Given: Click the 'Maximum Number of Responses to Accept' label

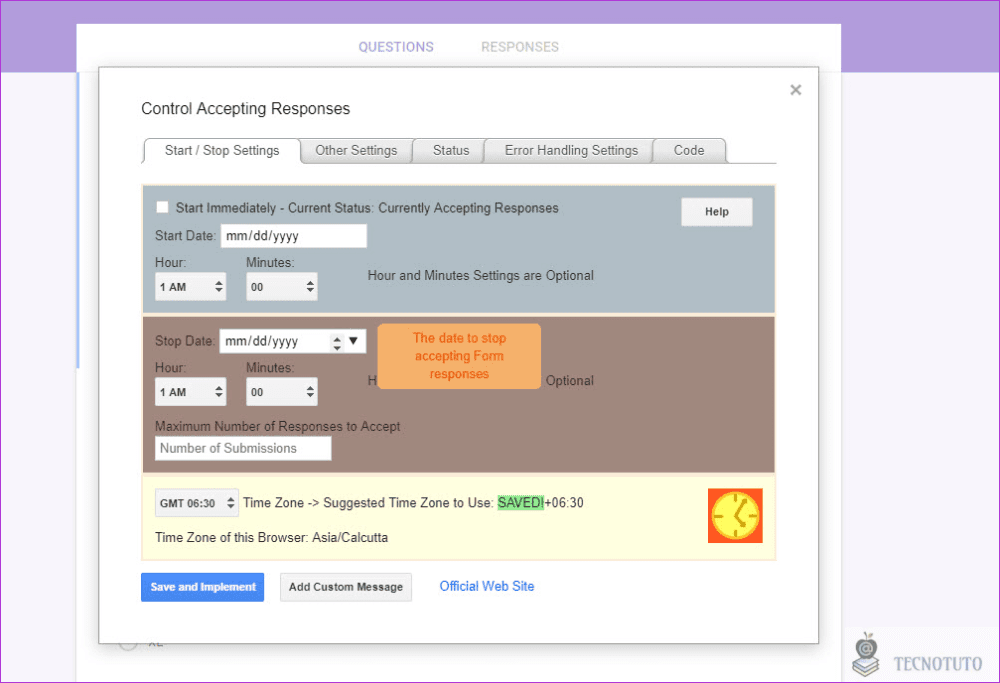Looking at the screenshot, I should click(x=277, y=426).
